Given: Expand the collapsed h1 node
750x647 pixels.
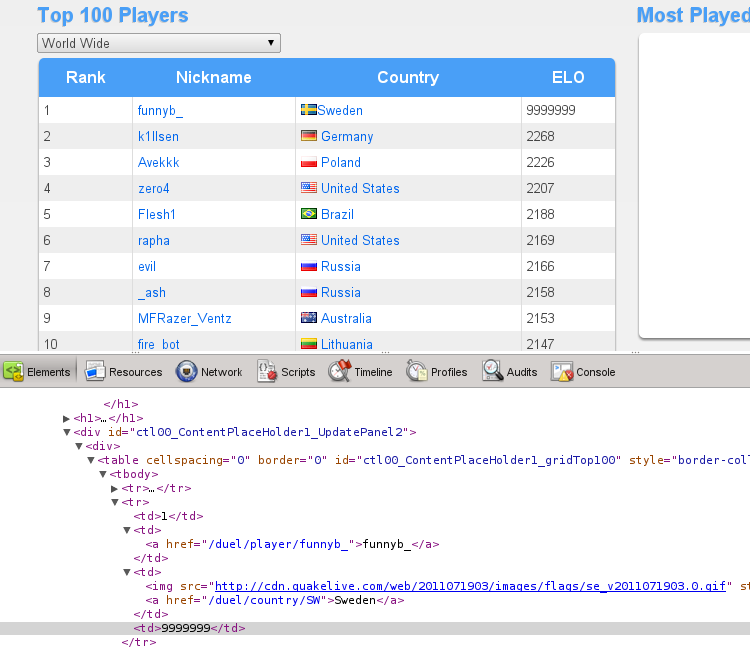Looking at the screenshot, I should click(67, 418).
